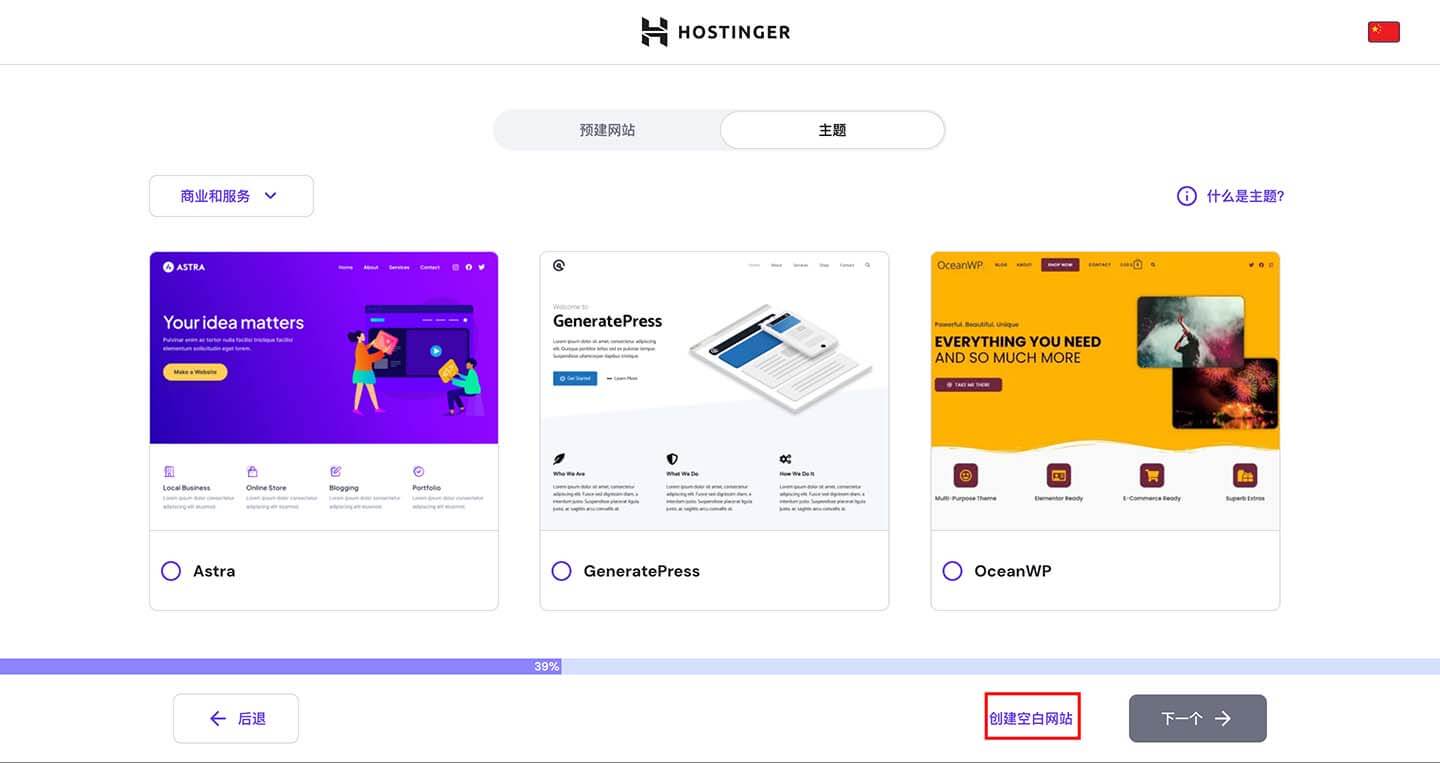The width and height of the screenshot is (1440, 763).
Task: Click the Astra theme name label
Action: click(x=214, y=571)
